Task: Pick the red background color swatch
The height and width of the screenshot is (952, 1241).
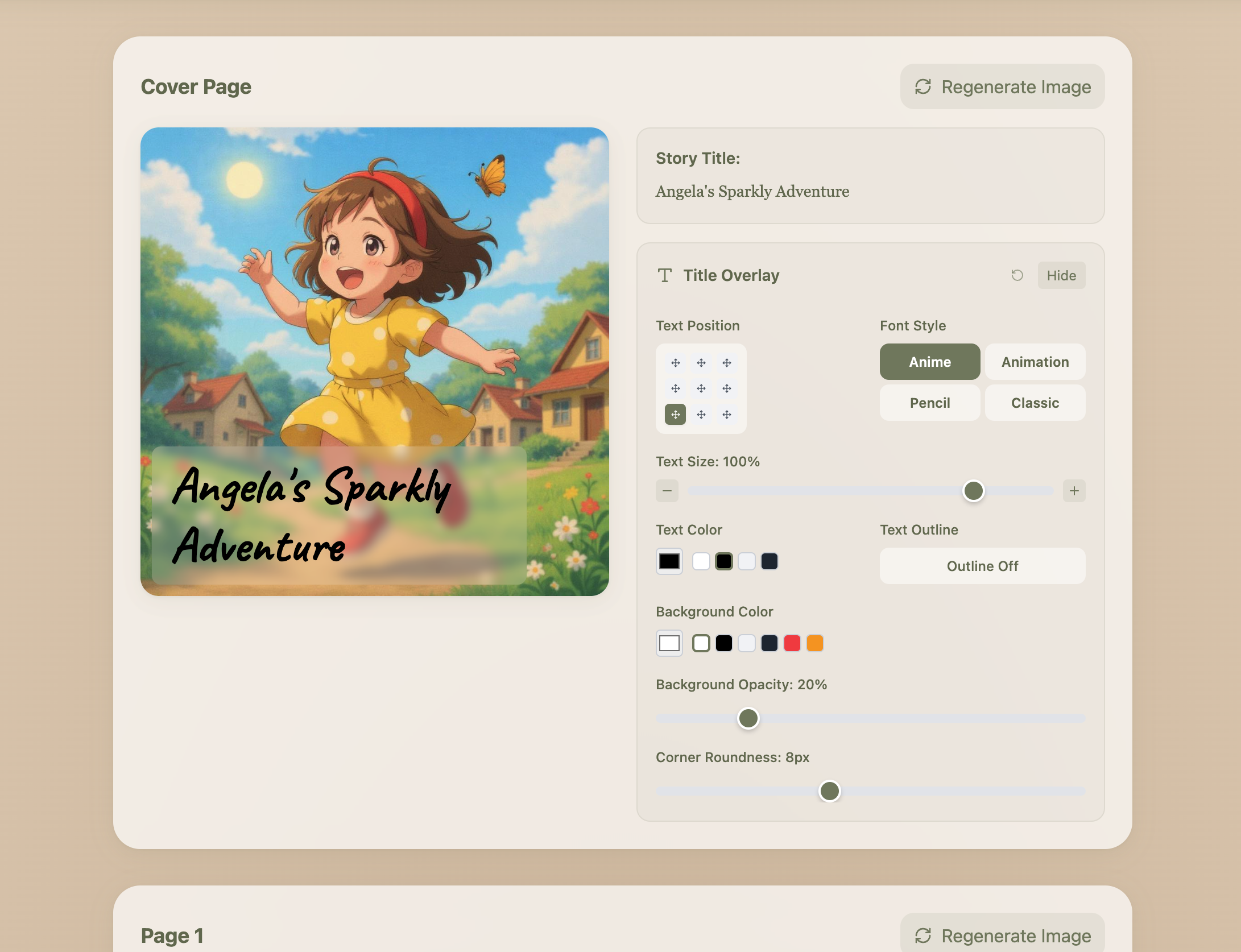Action: point(792,643)
